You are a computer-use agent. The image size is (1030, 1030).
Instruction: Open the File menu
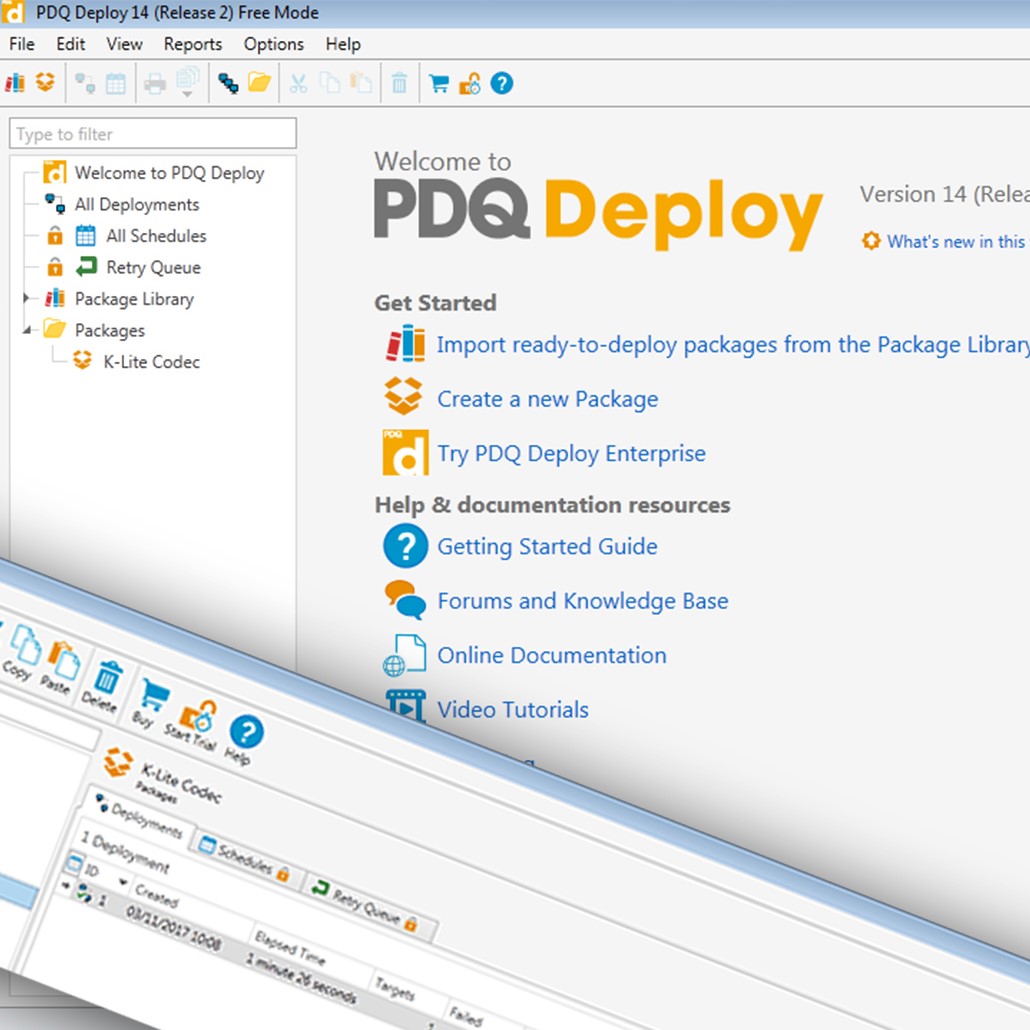(22, 44)
